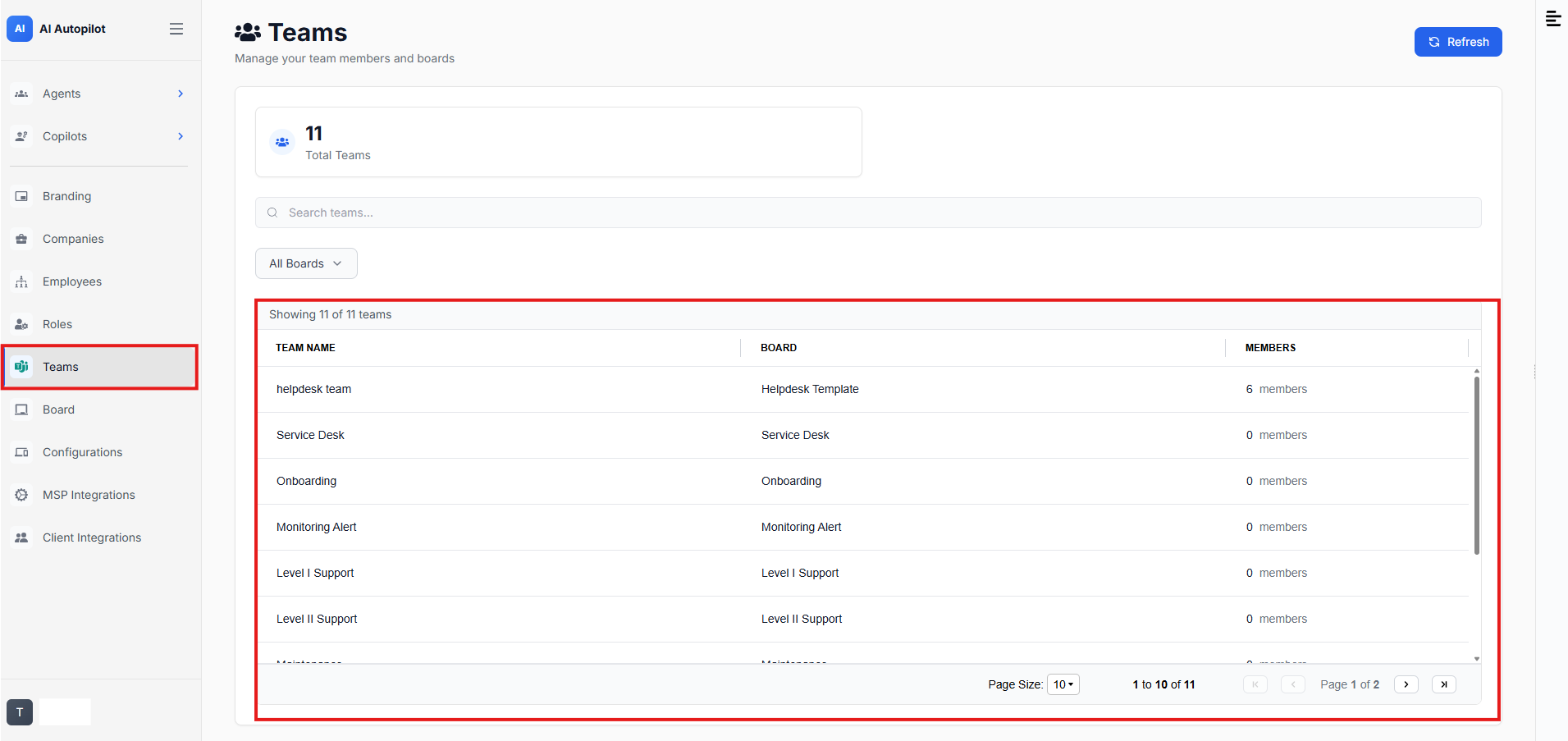Open Companies briefcase icon
Image resolution: width=1568 pixels, height=741 pixels.
tap(21, 239)
